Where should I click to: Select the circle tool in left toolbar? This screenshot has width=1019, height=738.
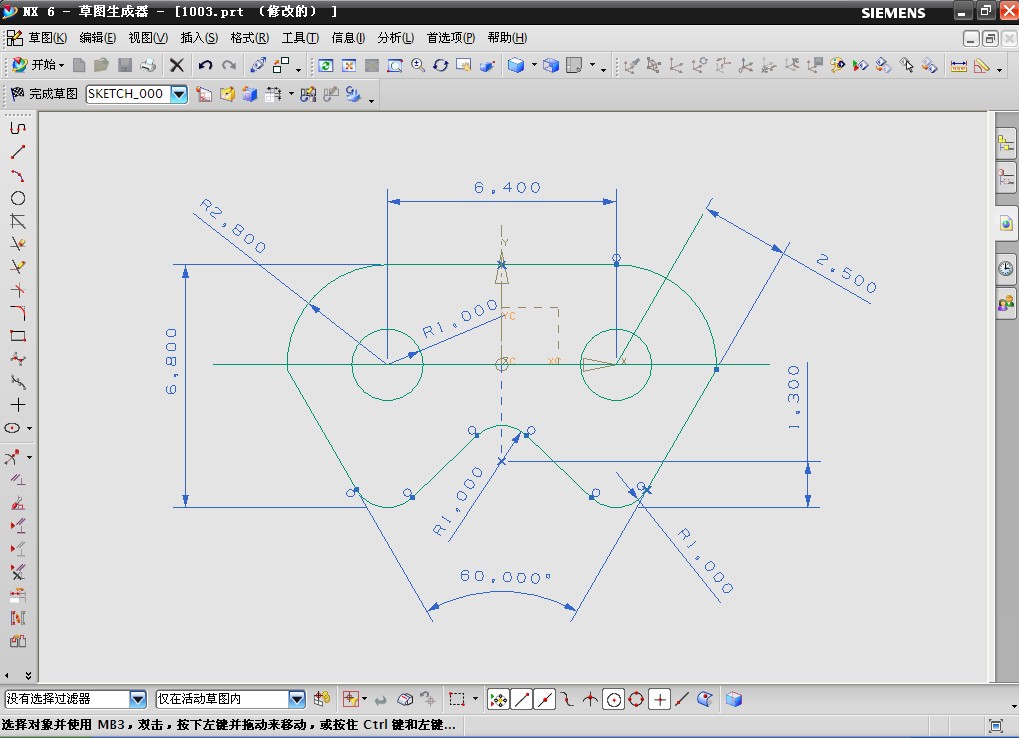[x=18, y=198]
